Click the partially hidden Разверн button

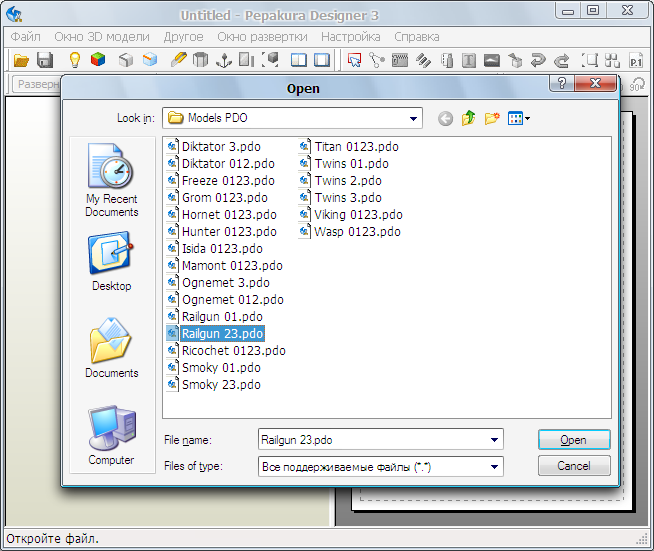[x=37, y=84]
